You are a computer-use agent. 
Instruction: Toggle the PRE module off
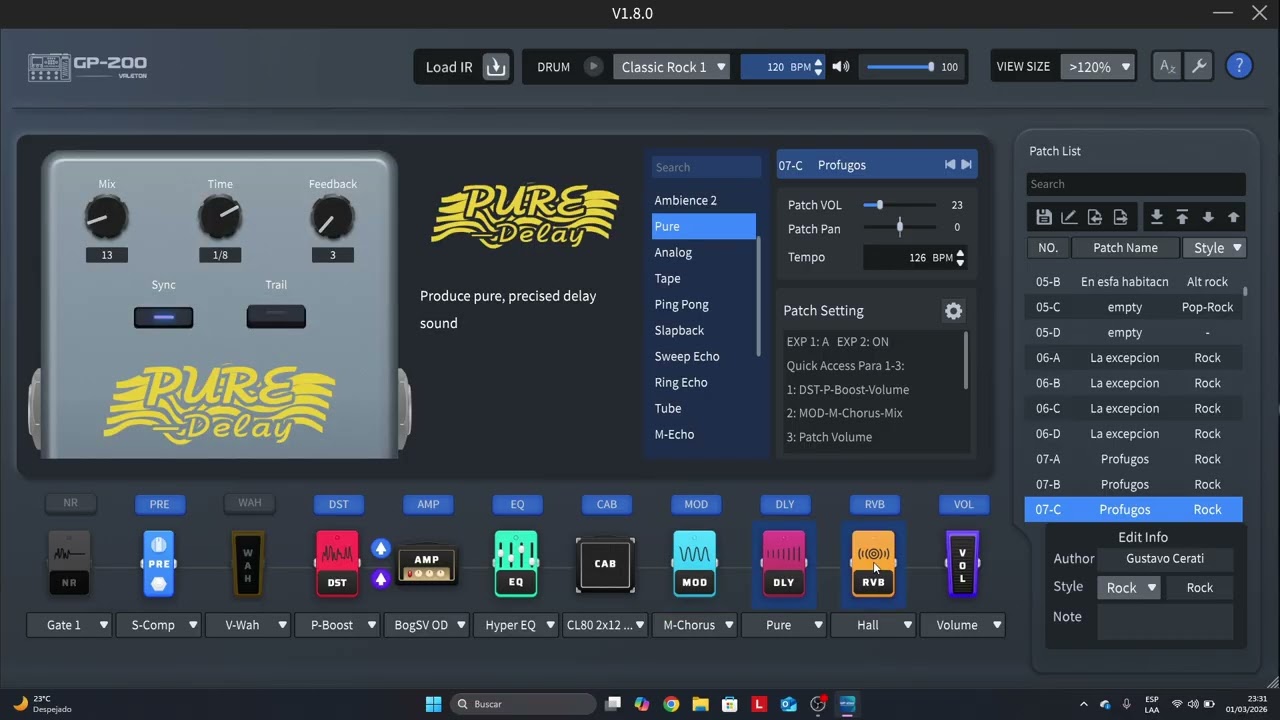coord(159,504)
